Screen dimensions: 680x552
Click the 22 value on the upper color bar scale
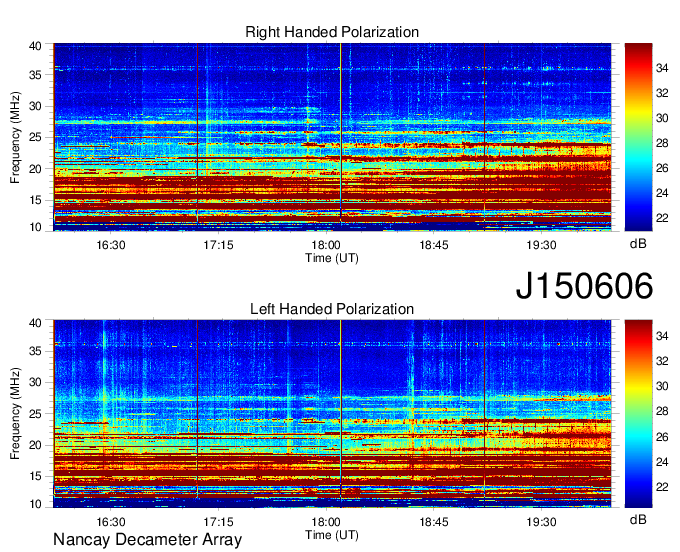pyautogui.click(x=662, y=218)
